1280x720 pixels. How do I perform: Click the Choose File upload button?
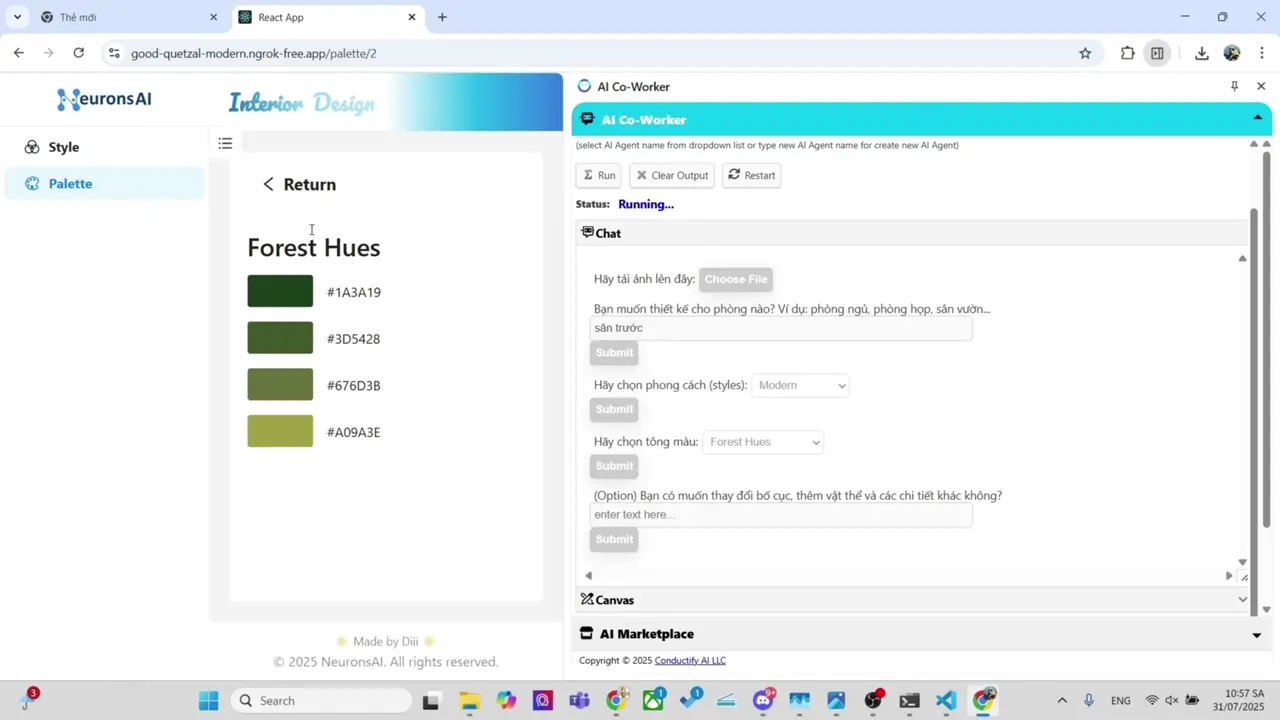tap(736, 279)
